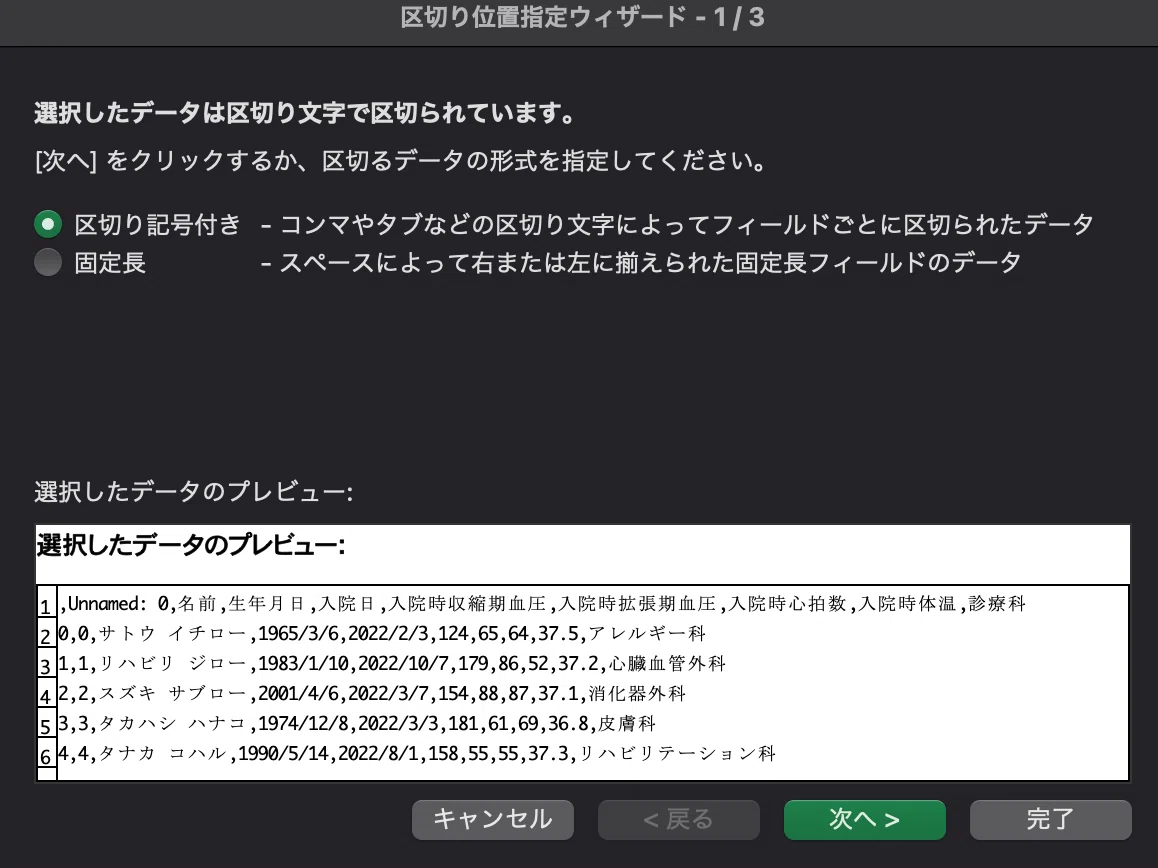
Task: Click preview row with スズキ サブロー
Action: 372,694
